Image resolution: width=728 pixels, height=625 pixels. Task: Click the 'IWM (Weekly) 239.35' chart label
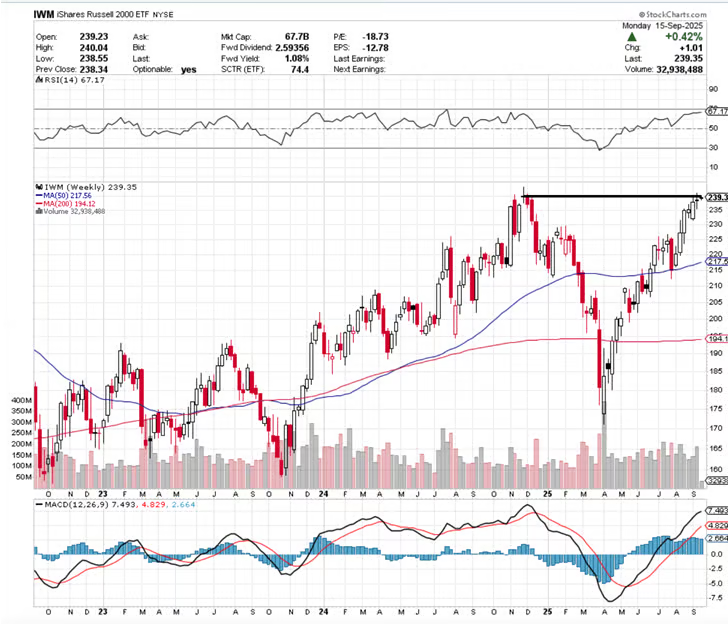91,187
